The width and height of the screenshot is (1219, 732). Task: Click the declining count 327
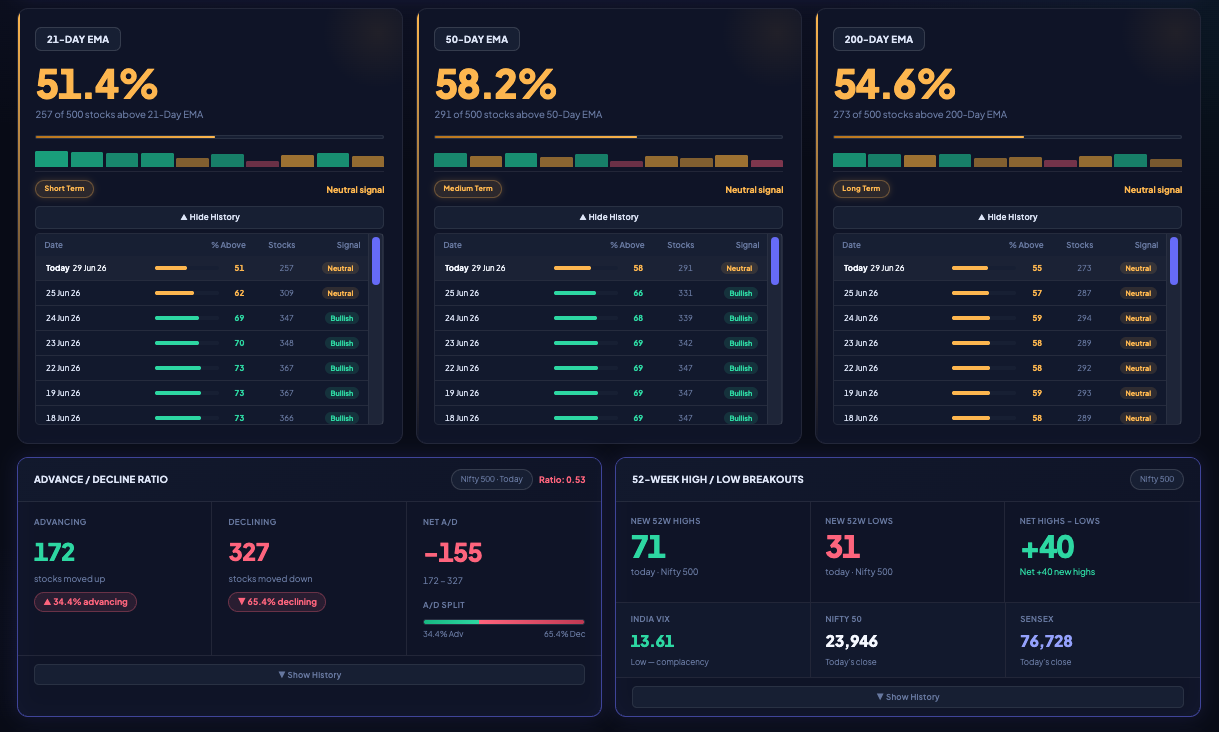point(249,552)
